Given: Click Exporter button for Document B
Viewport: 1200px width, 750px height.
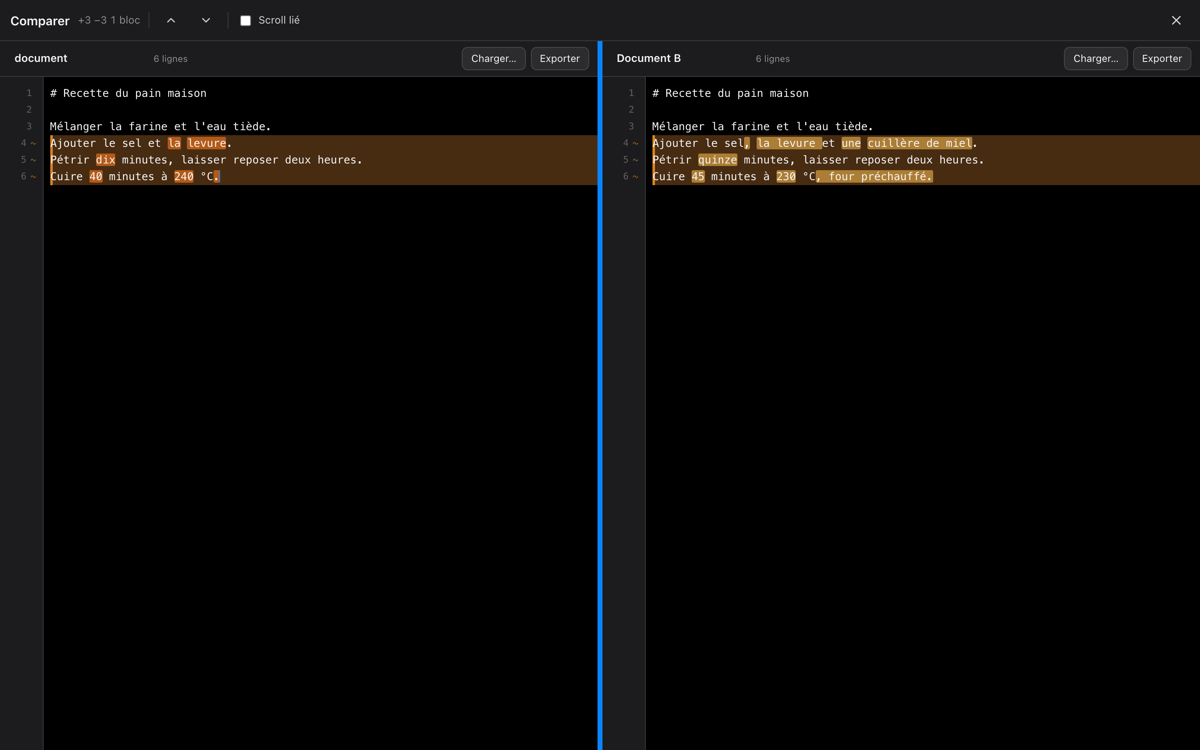Looking at the screenshot, I should tap(1162, 58).
